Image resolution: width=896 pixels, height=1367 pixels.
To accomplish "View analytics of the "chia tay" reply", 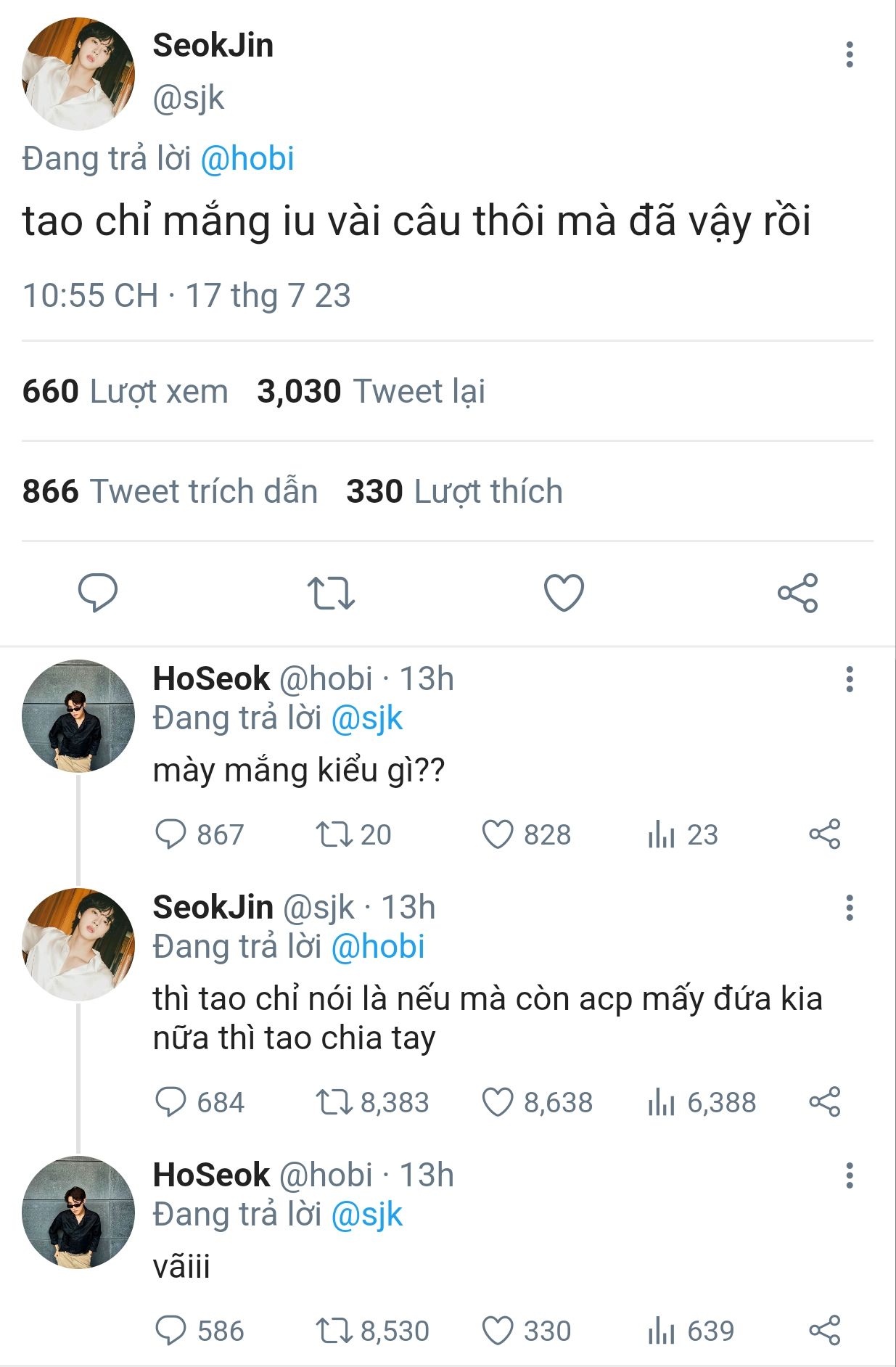I will pos(661,1102).
